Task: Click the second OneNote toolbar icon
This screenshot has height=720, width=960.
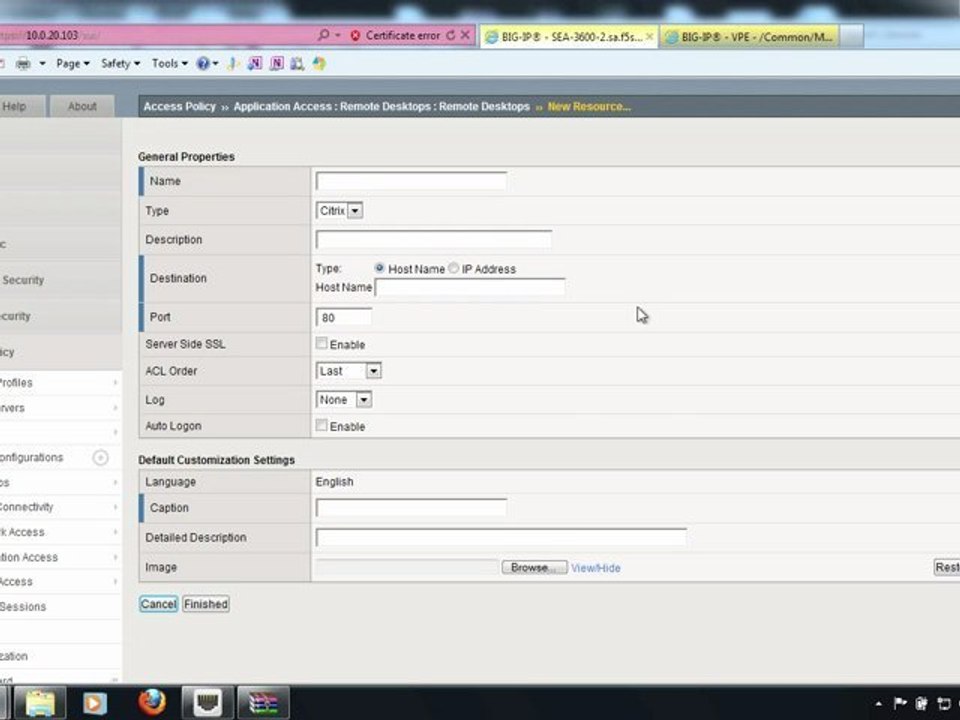Action: 277,64
